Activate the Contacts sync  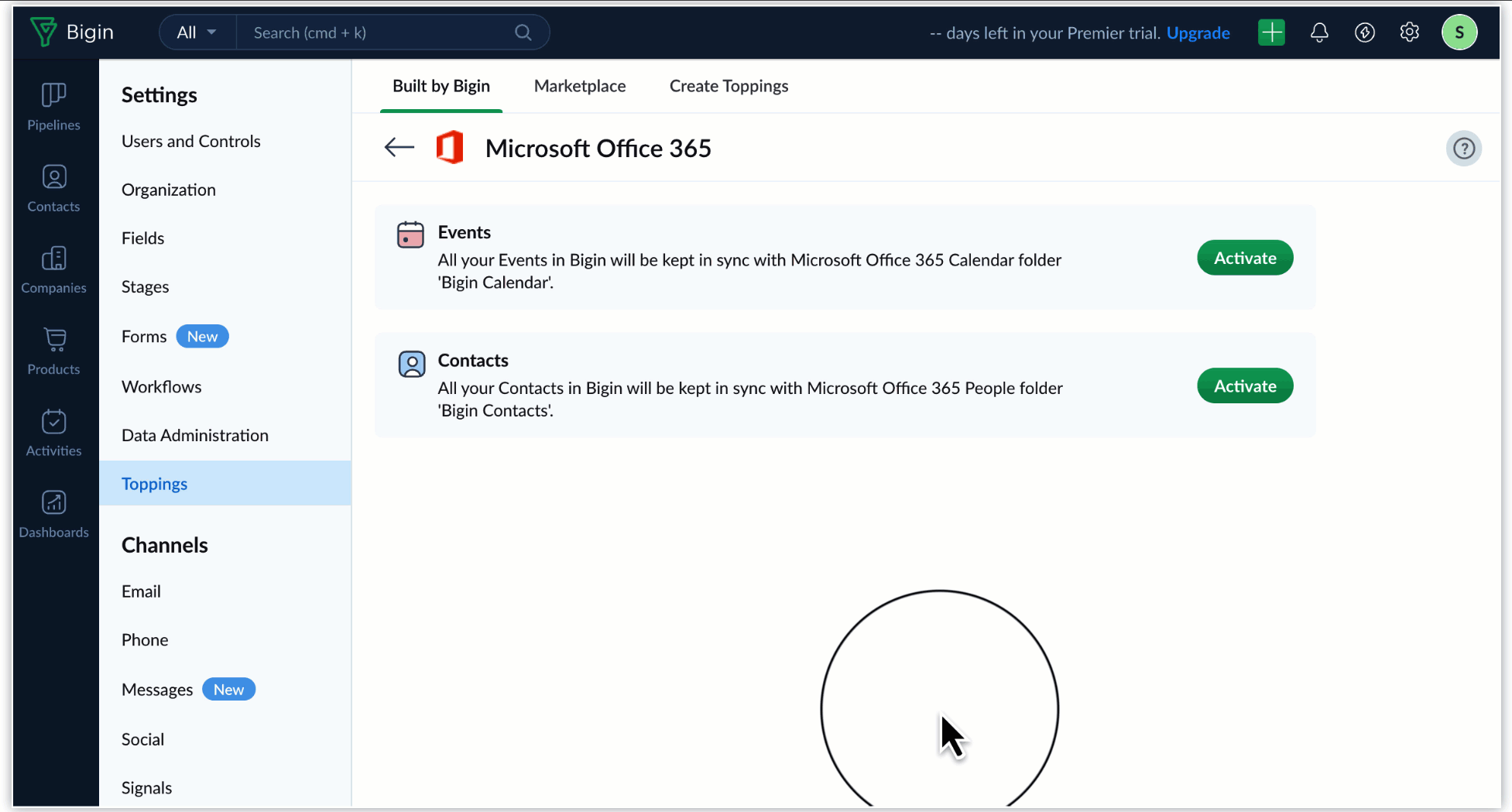[x=1245, y=385]
